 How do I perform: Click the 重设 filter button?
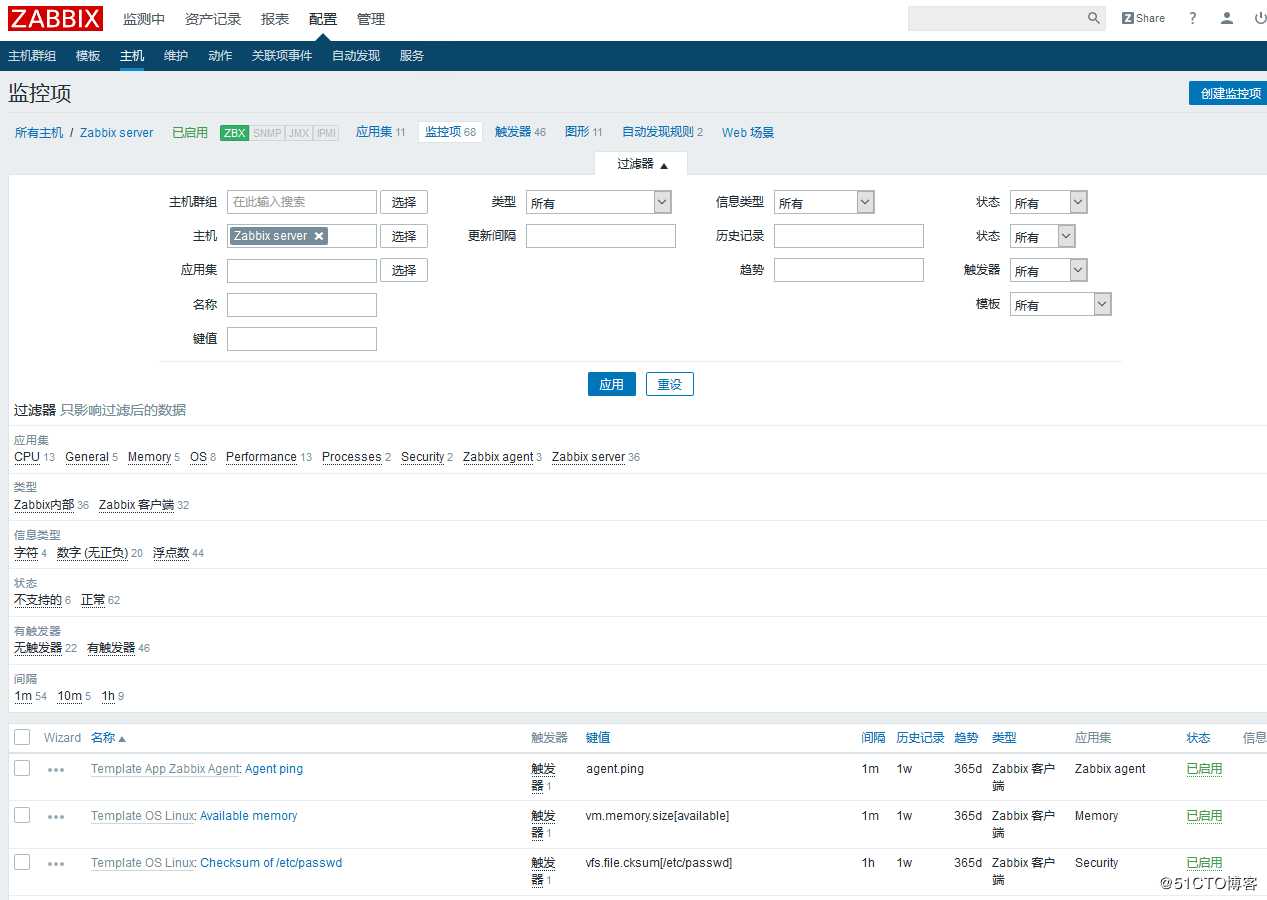click(670, 384)
